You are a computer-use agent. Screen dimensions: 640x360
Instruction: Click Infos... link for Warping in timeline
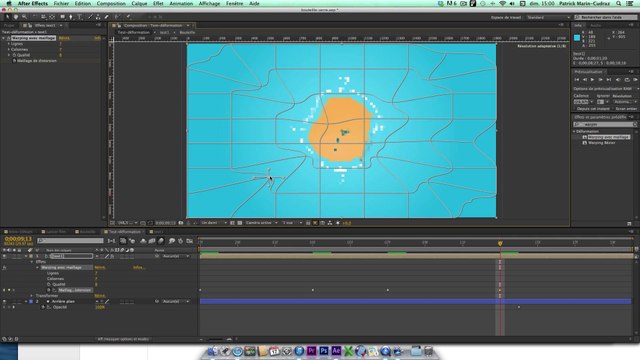(139, 267)
